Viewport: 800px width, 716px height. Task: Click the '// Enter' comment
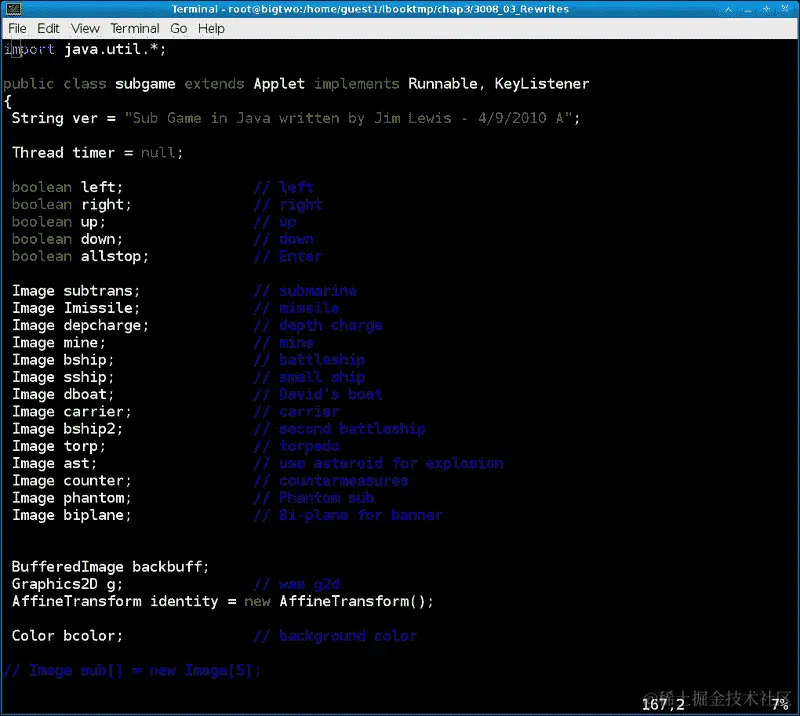288,256
